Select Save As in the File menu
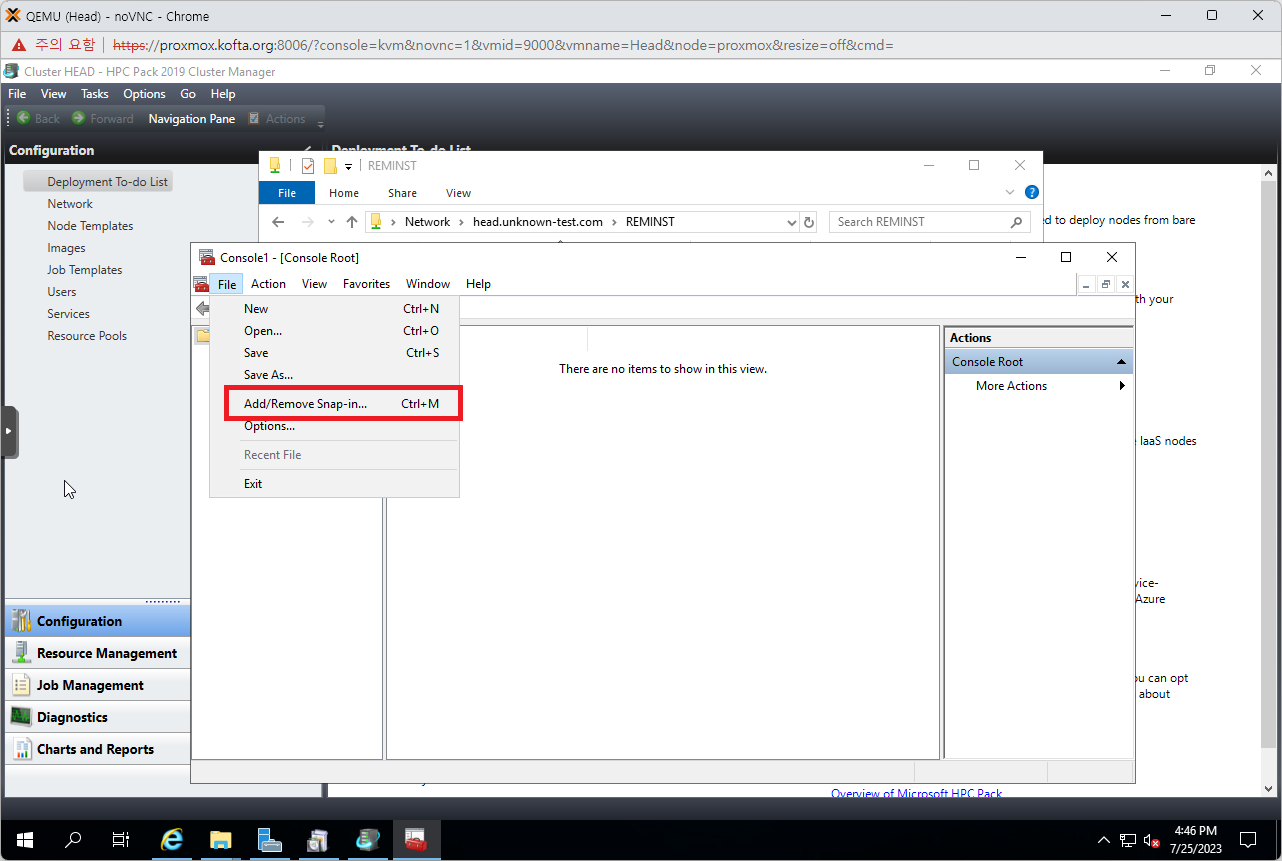 pyautogui.click(x=268, y=375)
